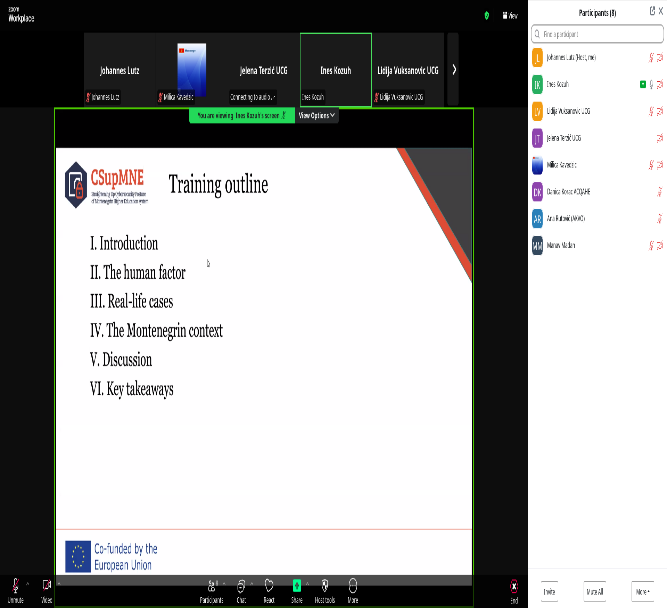Click Johannes Lutz video-off icon
This screenshot has width=667, height=608.
pyautogui.click(x=660, y=57)
